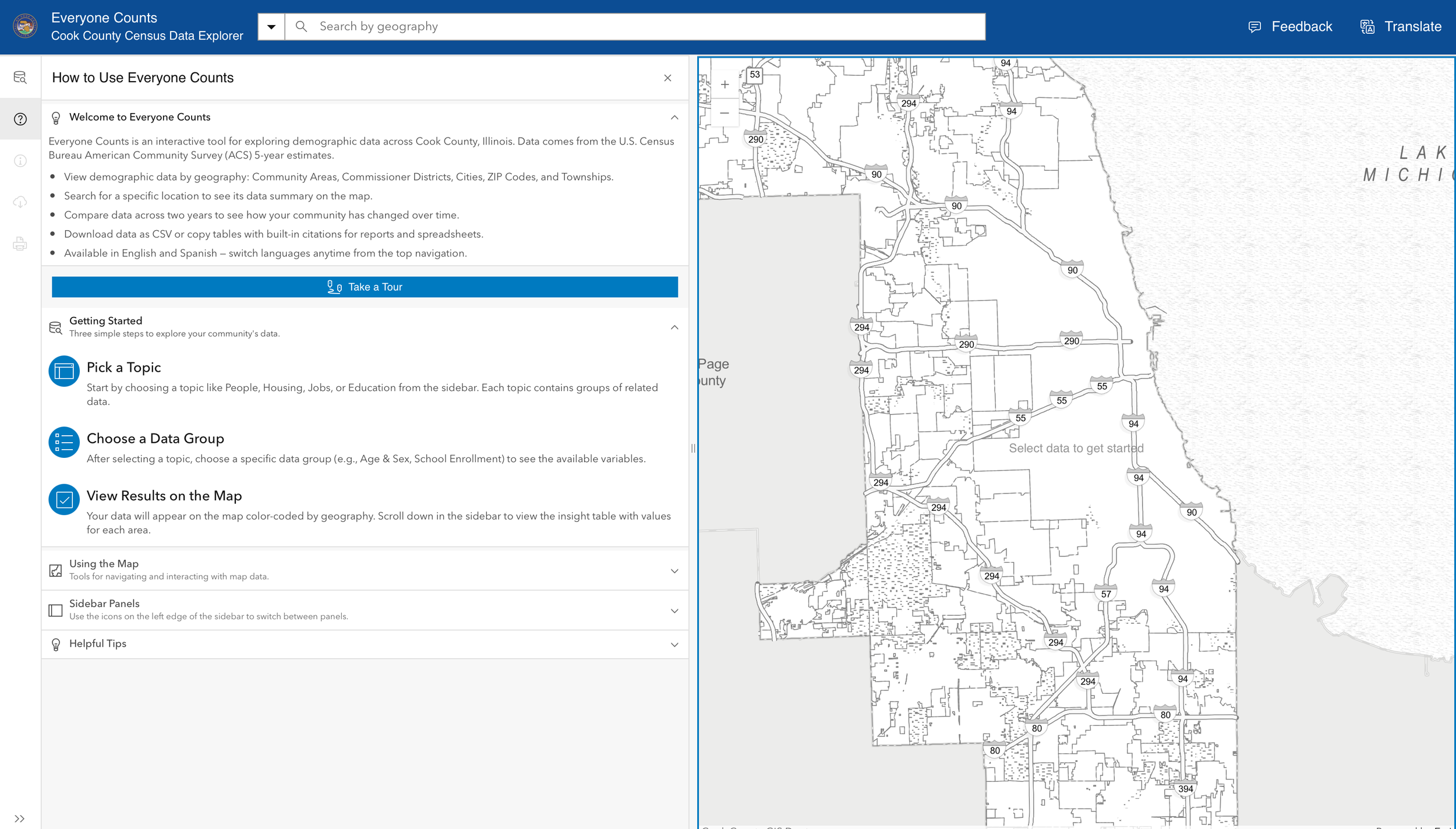Collapse the Getting Started section
Image resolution: width=1456 pixels, height=829 pixels.
click(x=674, y=326)
